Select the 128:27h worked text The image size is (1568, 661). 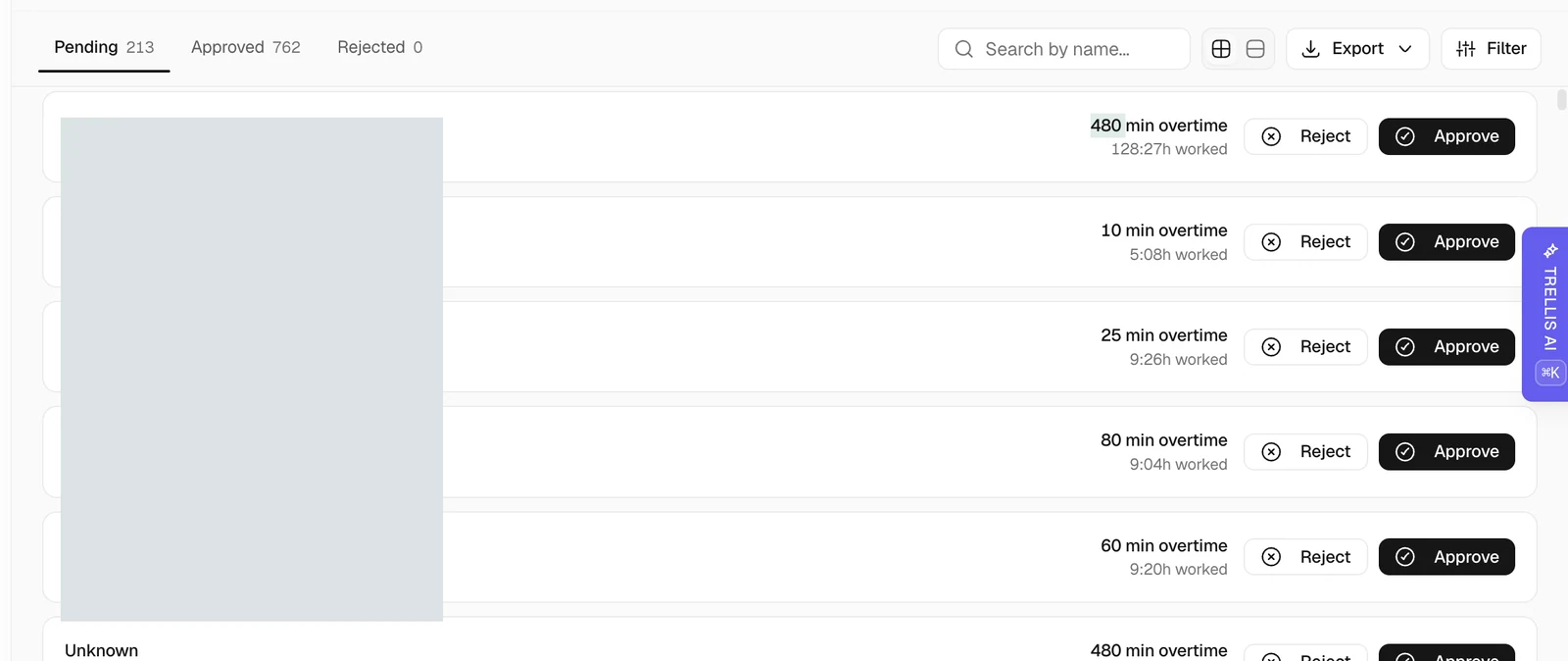click(x=1169, y=149)
